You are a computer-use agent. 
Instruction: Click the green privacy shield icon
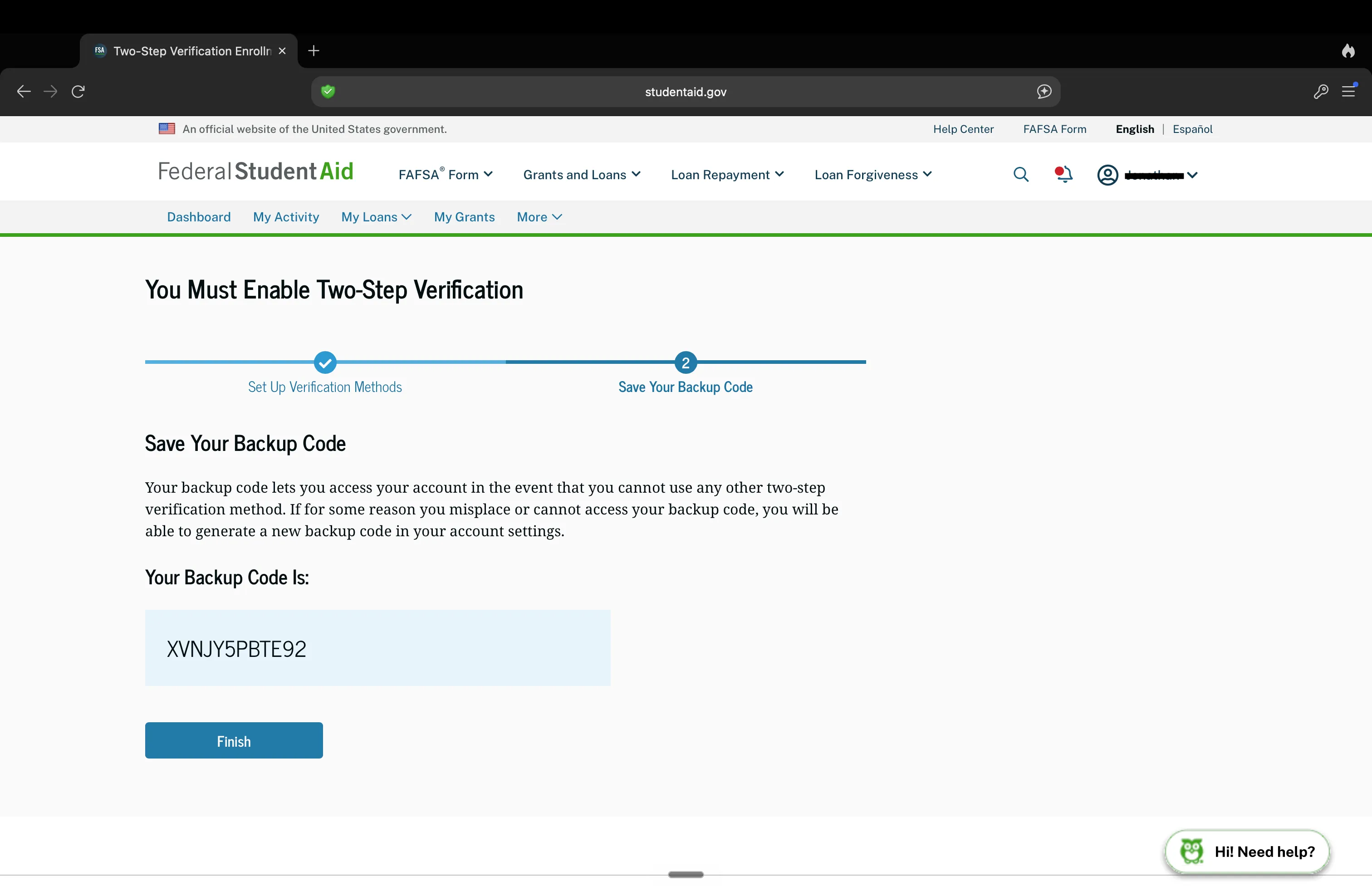pos(328,91)
